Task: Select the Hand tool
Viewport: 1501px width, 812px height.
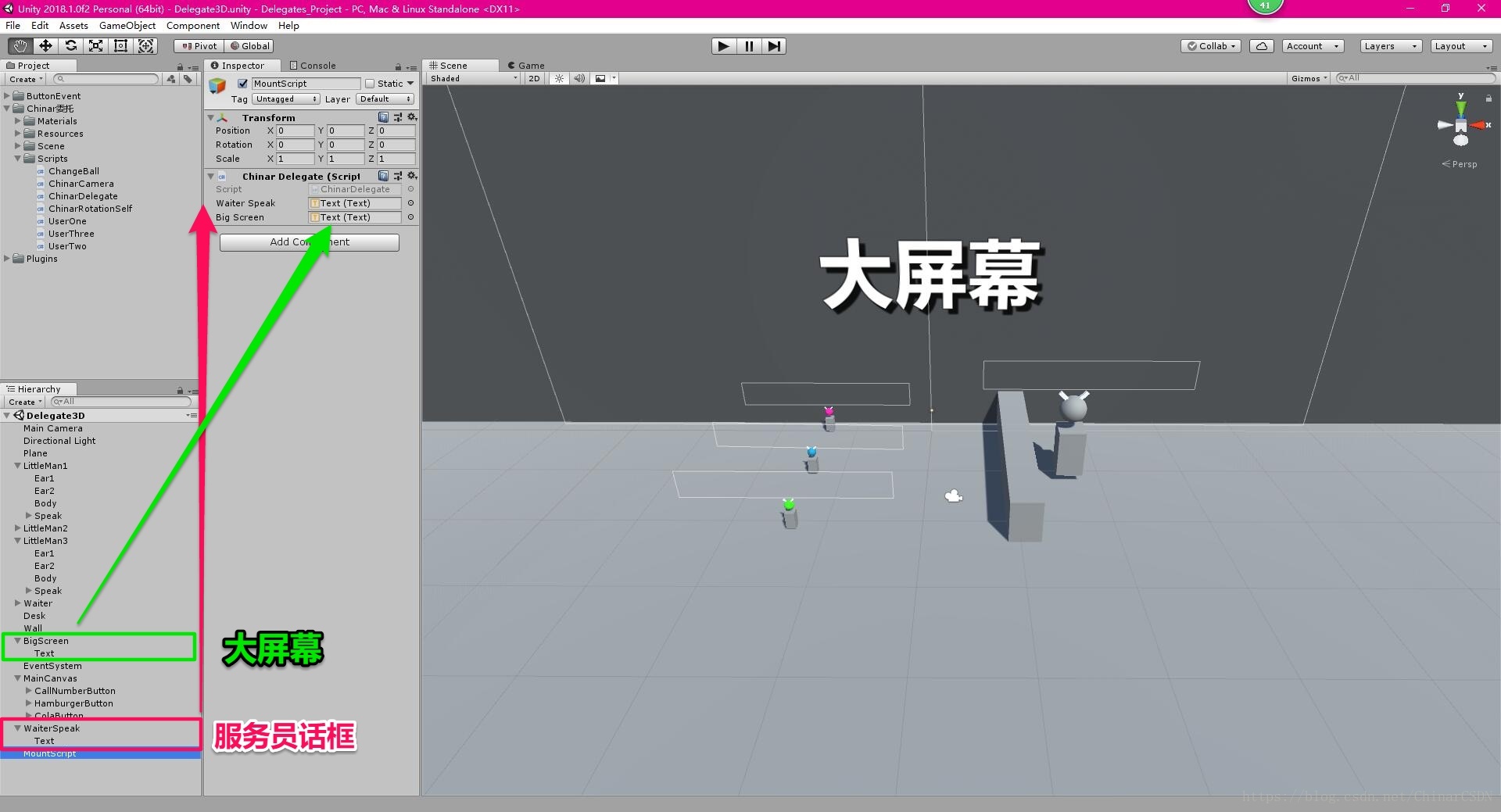Action: pyautogui.click(x=20, y=46)
